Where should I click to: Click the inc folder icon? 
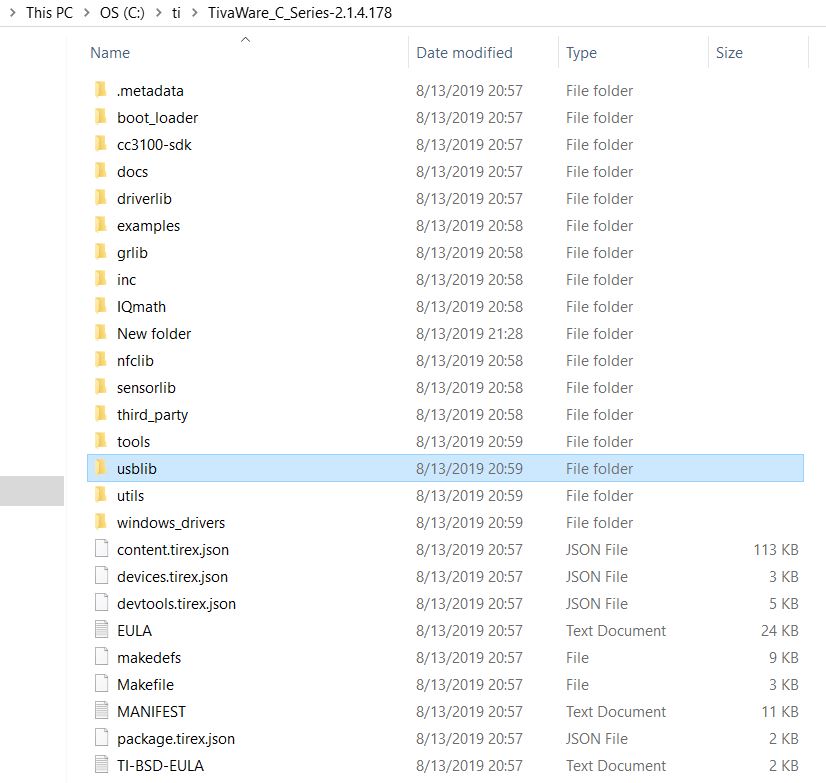click(101, 279)
